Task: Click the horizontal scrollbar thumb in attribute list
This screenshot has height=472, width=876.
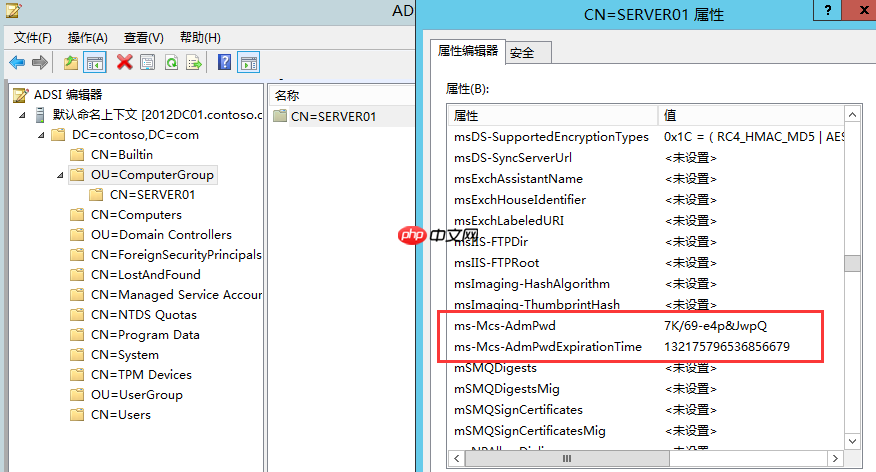Action: 566,459
